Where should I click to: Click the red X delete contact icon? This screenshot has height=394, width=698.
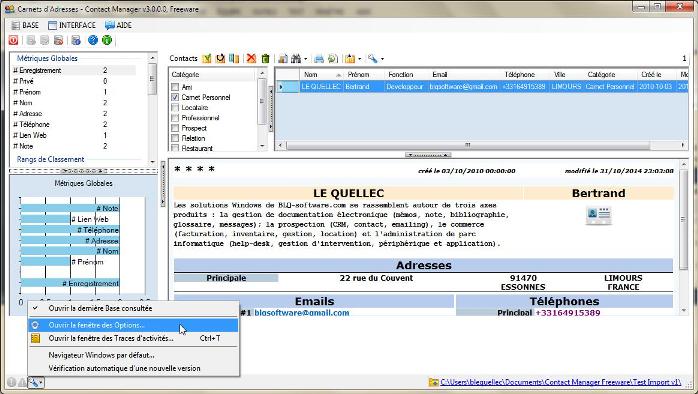252,58
